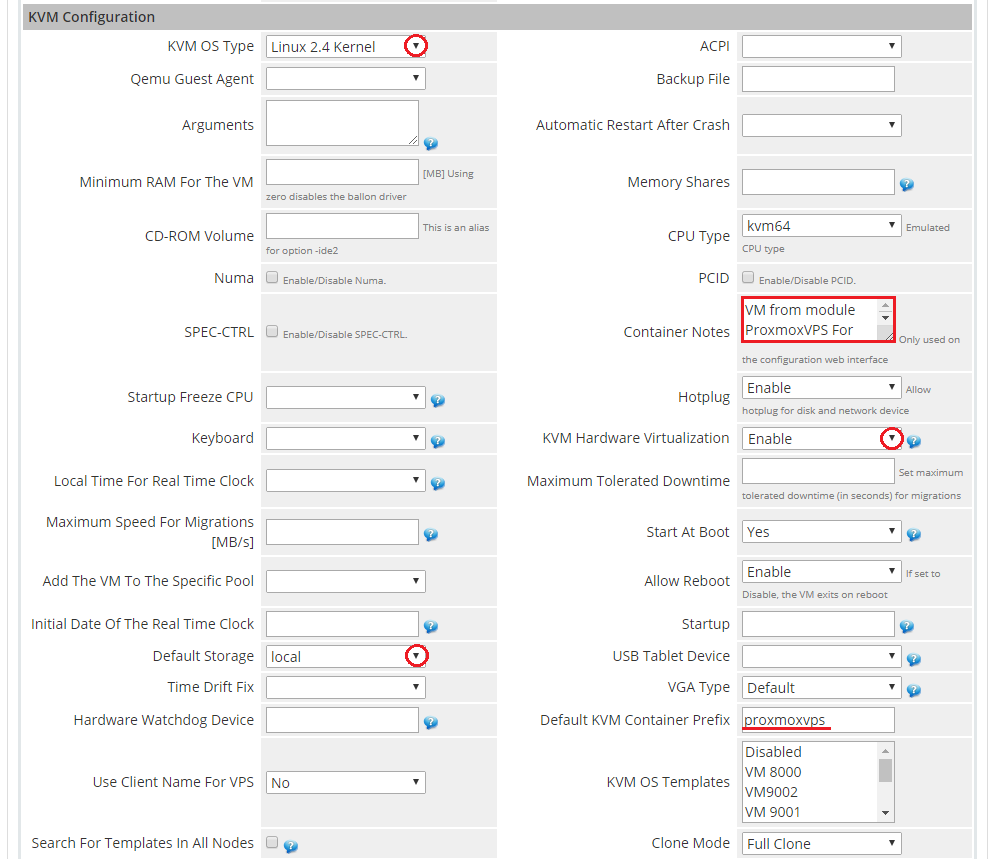998x859 pixels.
Task: Click help icon beside Memory Shares
Action: click(x=907, y=185)
